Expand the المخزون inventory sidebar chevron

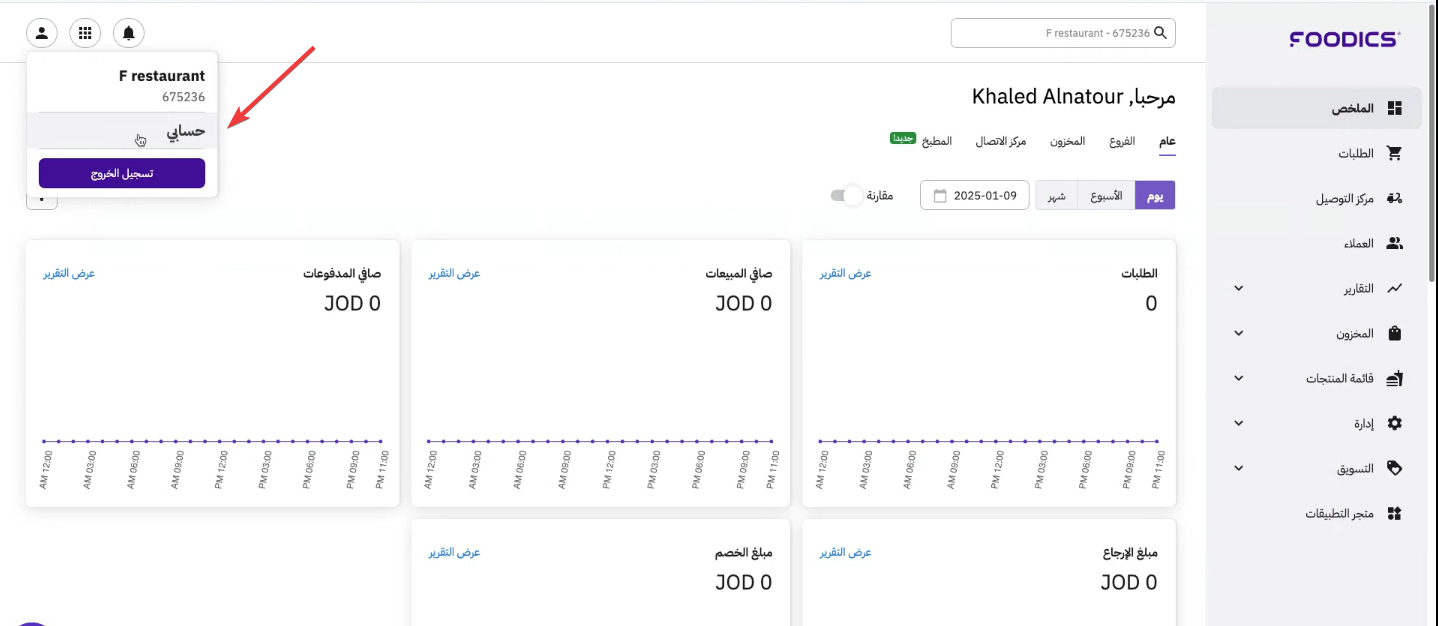(x=1239, y=333)
